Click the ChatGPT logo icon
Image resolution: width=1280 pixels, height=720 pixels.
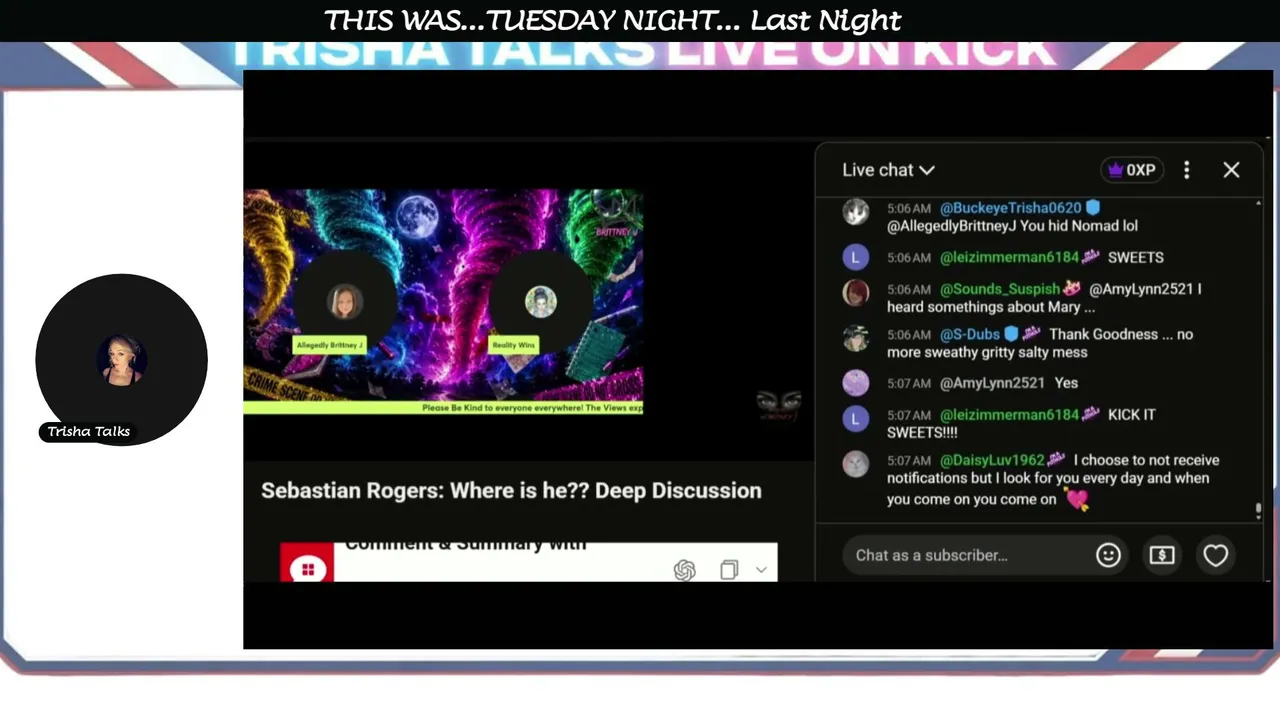click(685, 570)
